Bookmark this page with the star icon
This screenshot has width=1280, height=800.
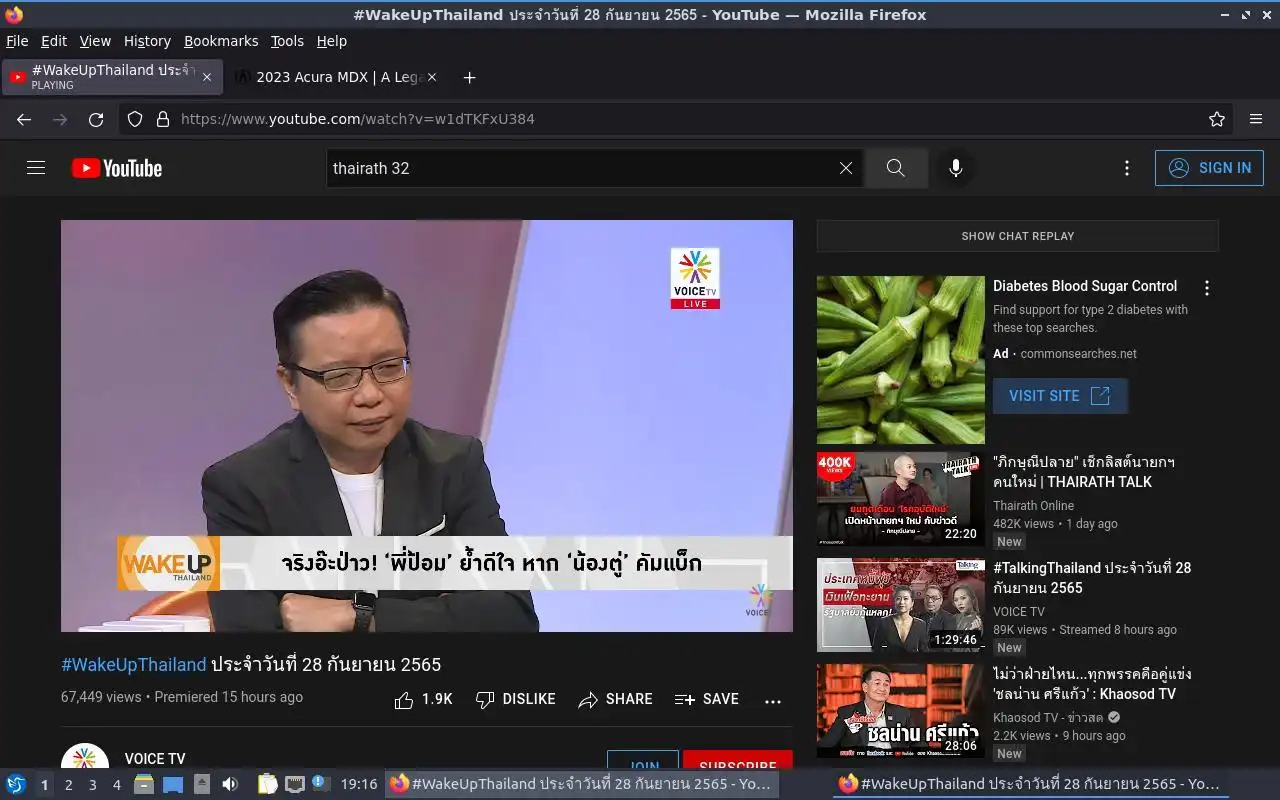point(1217,119)
